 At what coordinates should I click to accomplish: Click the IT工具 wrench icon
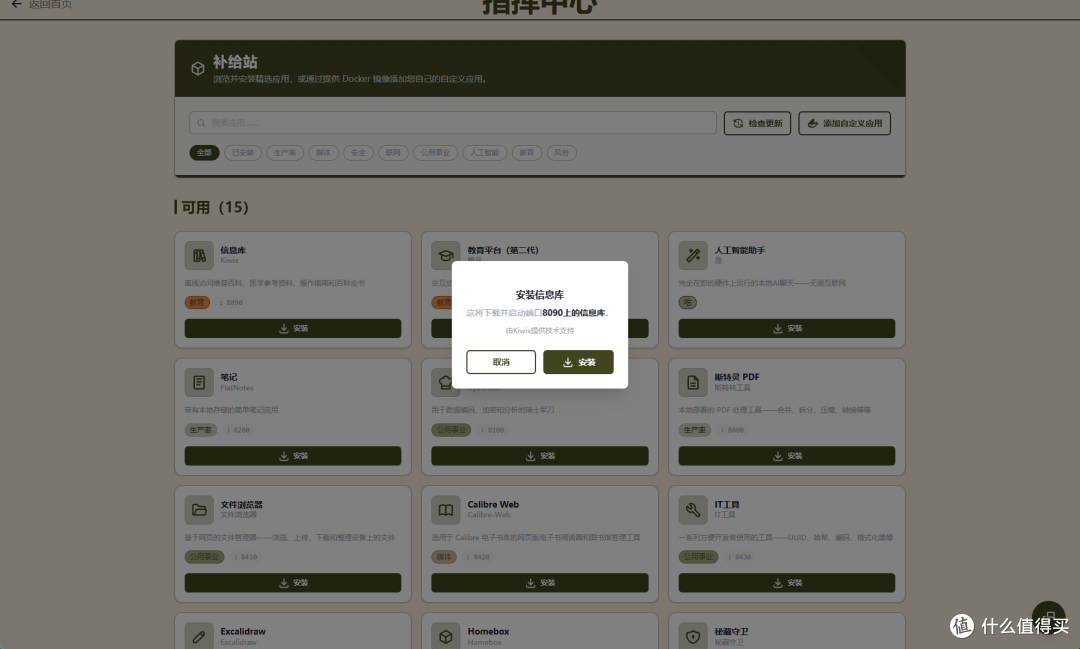click(693, 510)
